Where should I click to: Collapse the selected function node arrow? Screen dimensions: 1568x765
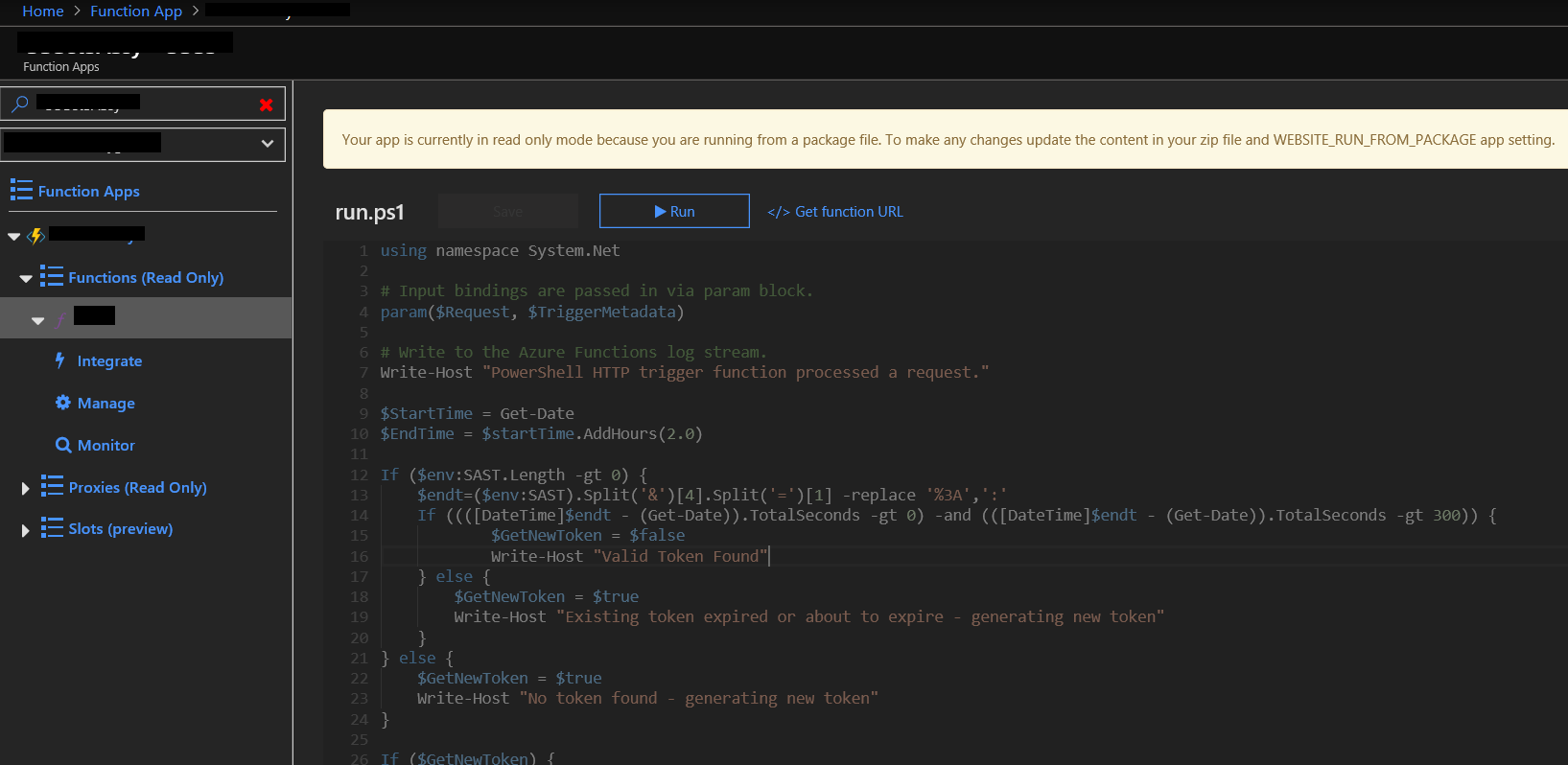click(x=38, y=321)
